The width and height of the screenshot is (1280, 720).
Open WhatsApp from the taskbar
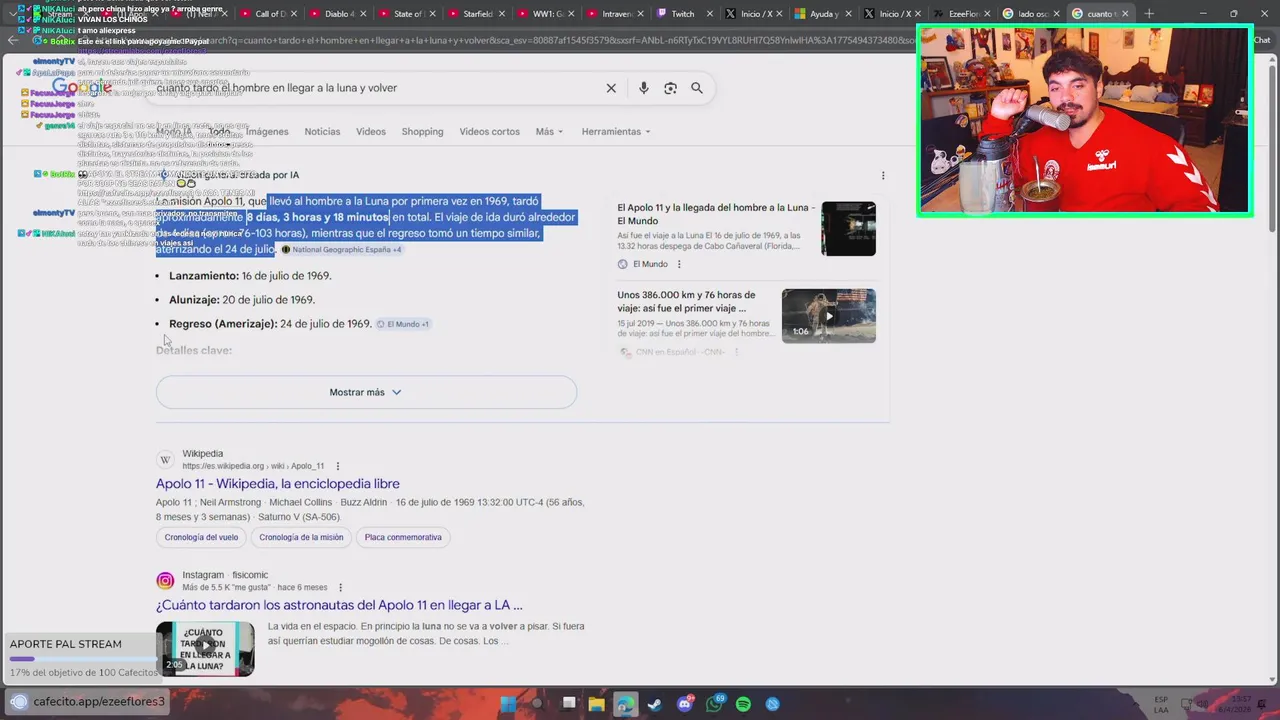pos(714,704)
